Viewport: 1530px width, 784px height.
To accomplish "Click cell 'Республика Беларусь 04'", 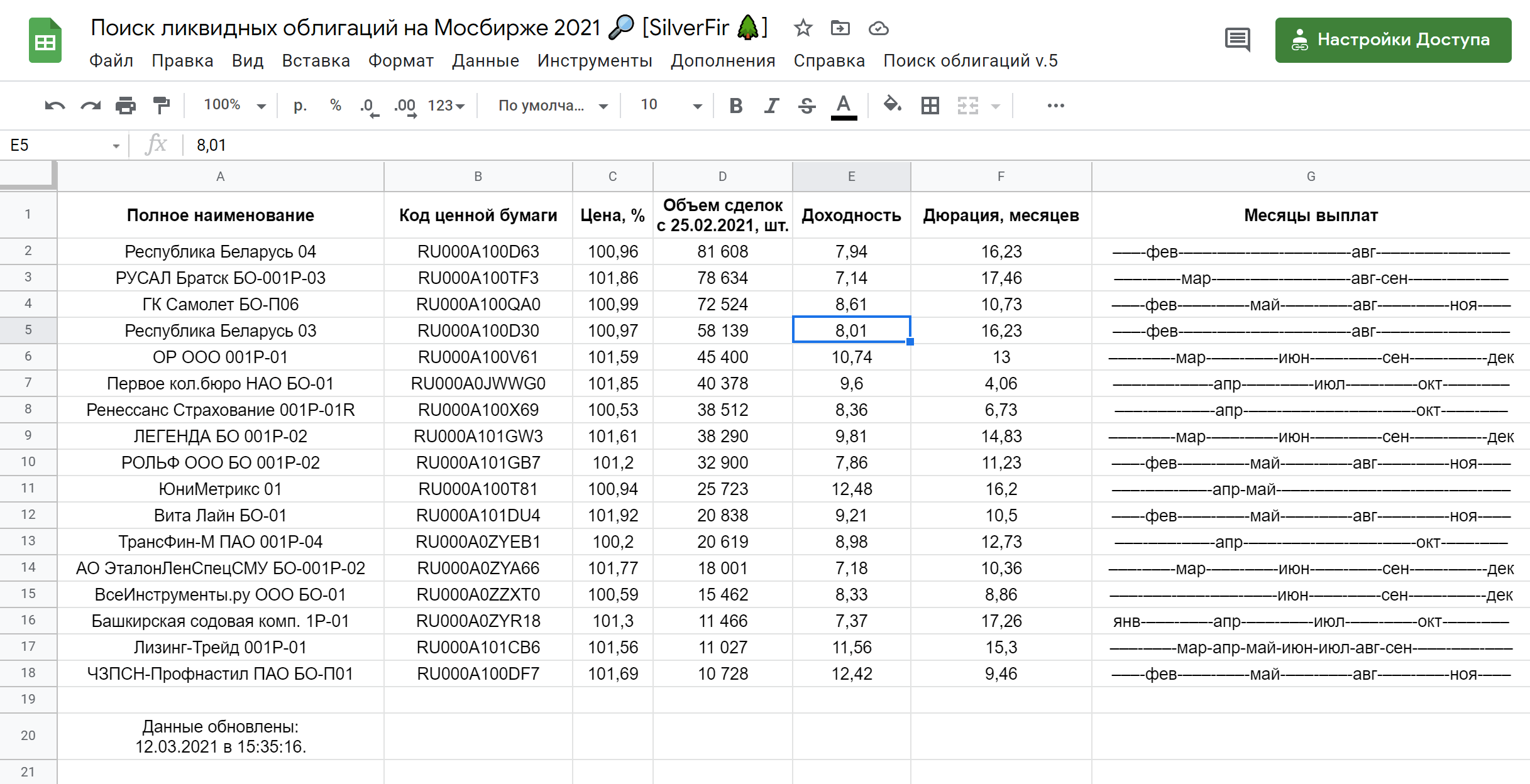I will coord(221,251).
